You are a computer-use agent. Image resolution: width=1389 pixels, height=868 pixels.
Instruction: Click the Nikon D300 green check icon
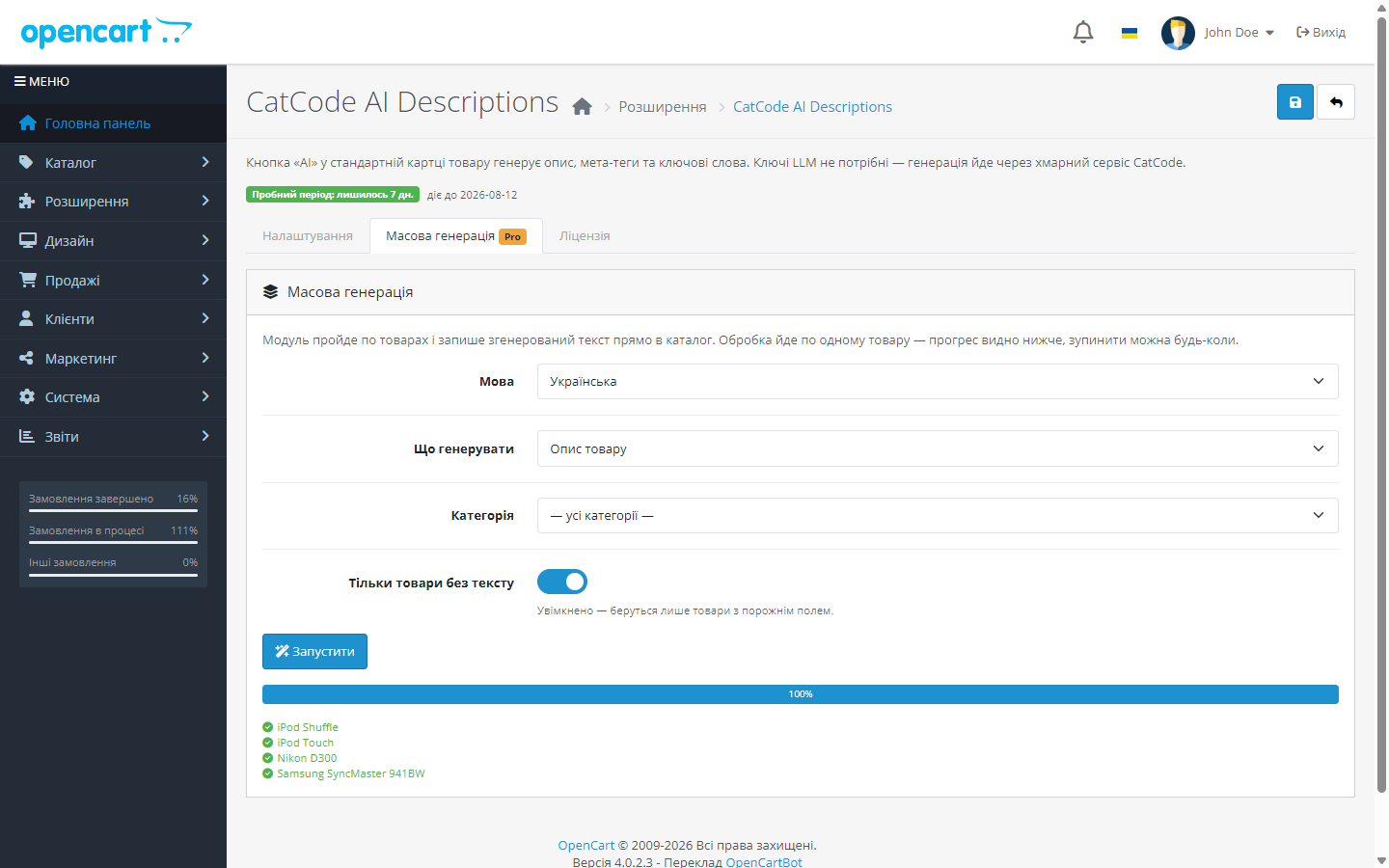[268, 758]
